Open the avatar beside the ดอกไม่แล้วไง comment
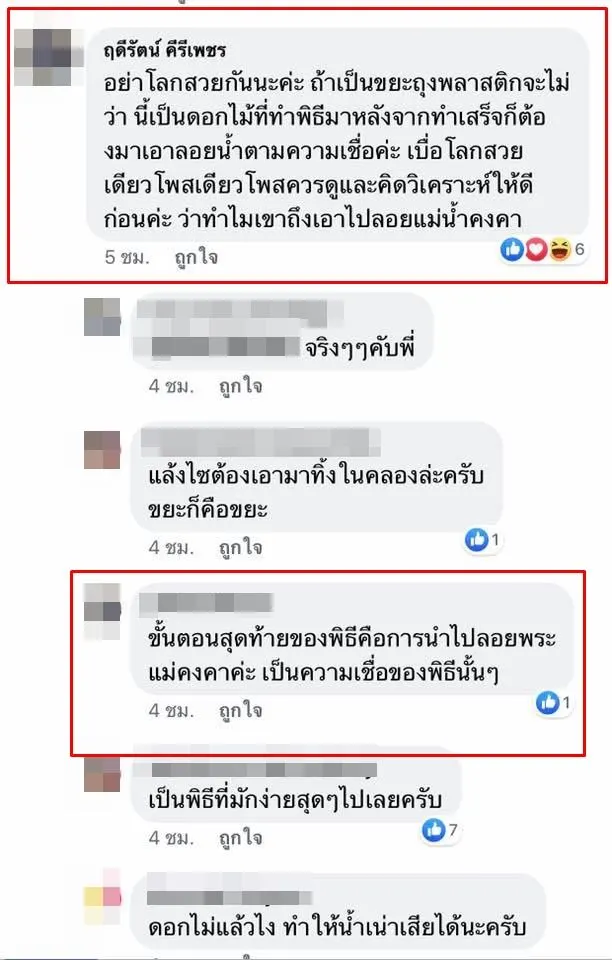 pos(102,897)
